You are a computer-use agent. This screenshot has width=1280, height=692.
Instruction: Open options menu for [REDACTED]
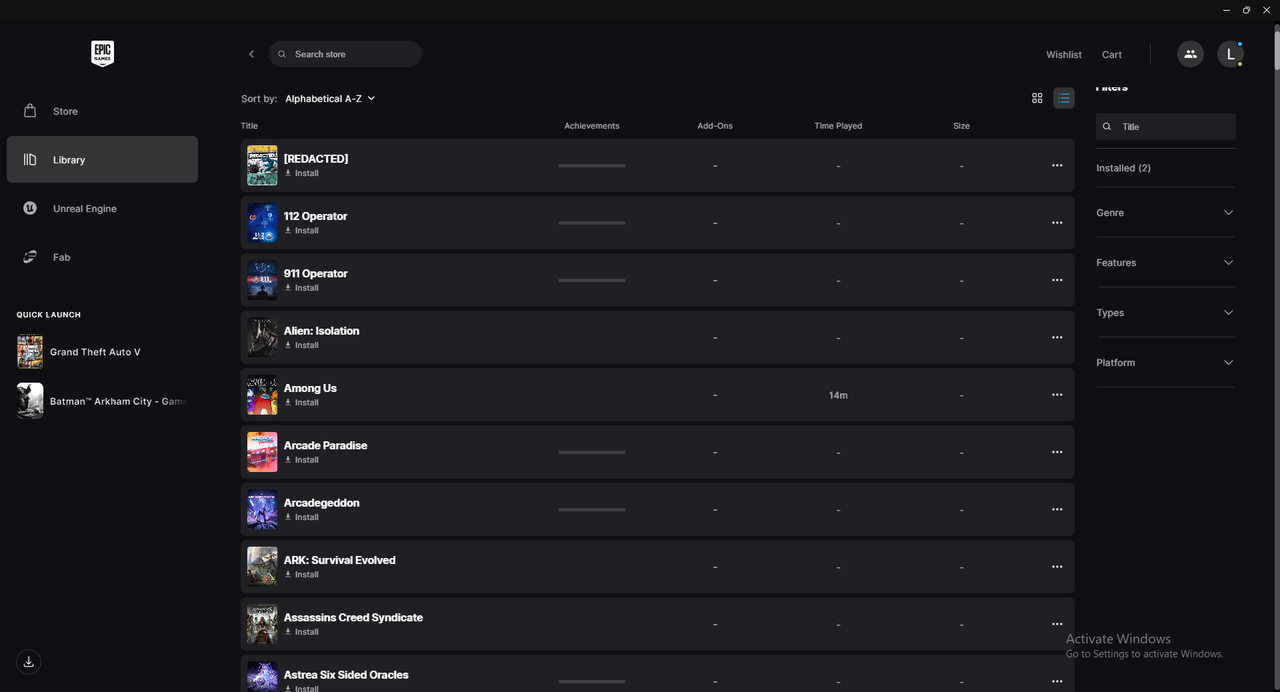(1057, 166)
